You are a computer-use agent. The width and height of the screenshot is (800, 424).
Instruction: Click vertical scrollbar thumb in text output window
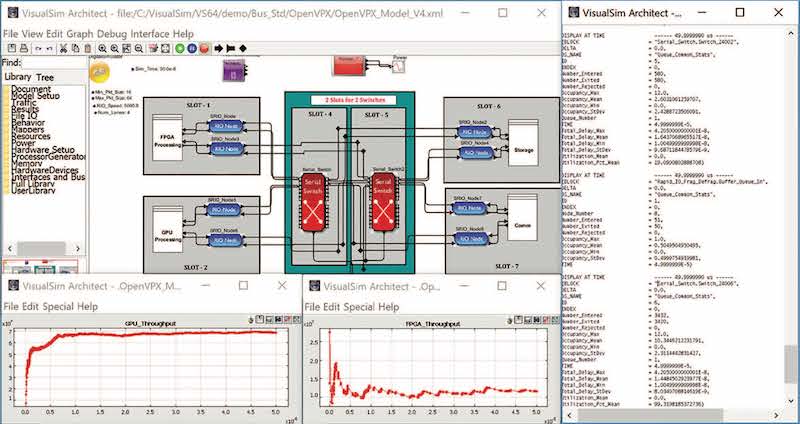[791, 364]
